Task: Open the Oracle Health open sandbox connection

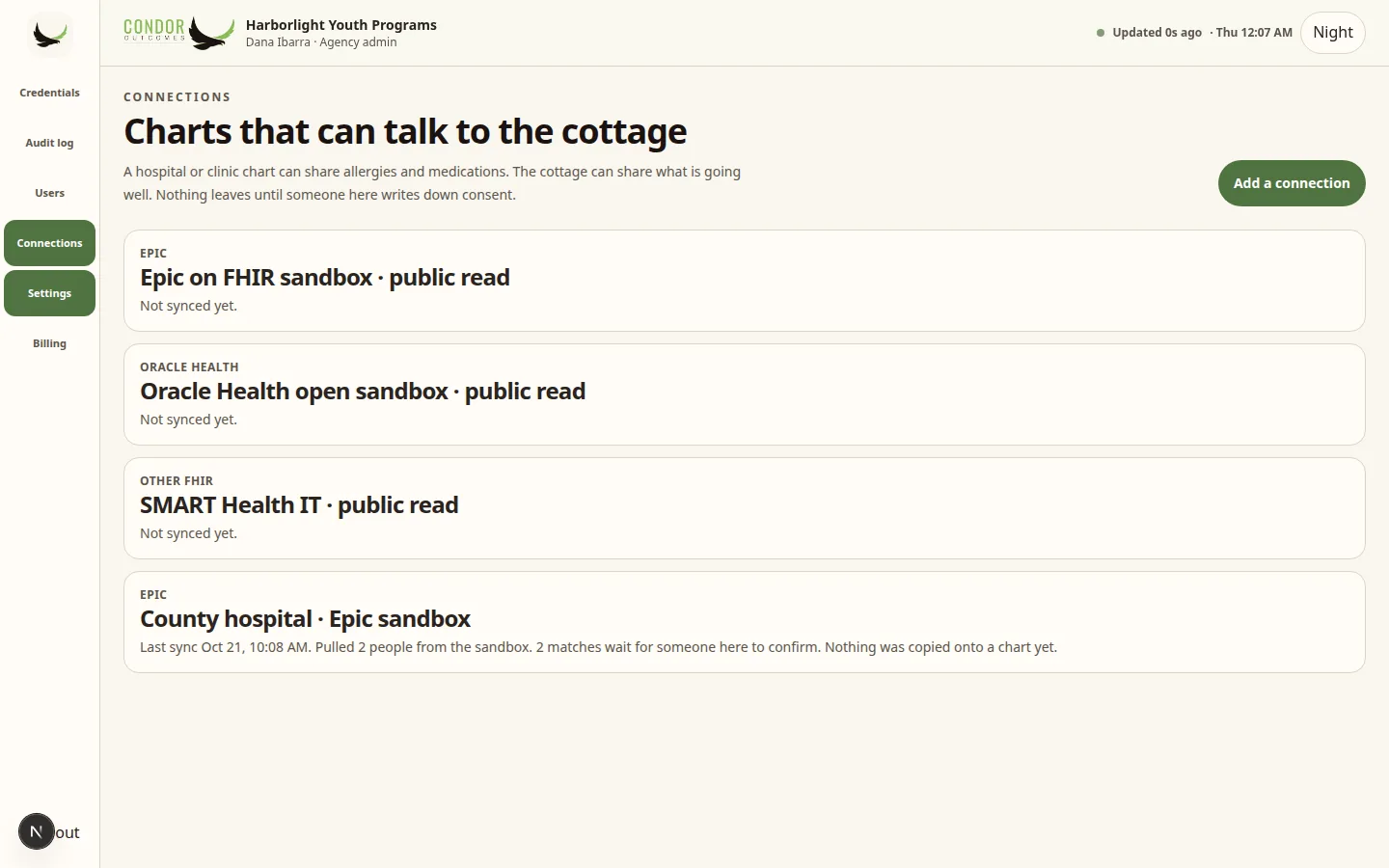Action: 745,394
